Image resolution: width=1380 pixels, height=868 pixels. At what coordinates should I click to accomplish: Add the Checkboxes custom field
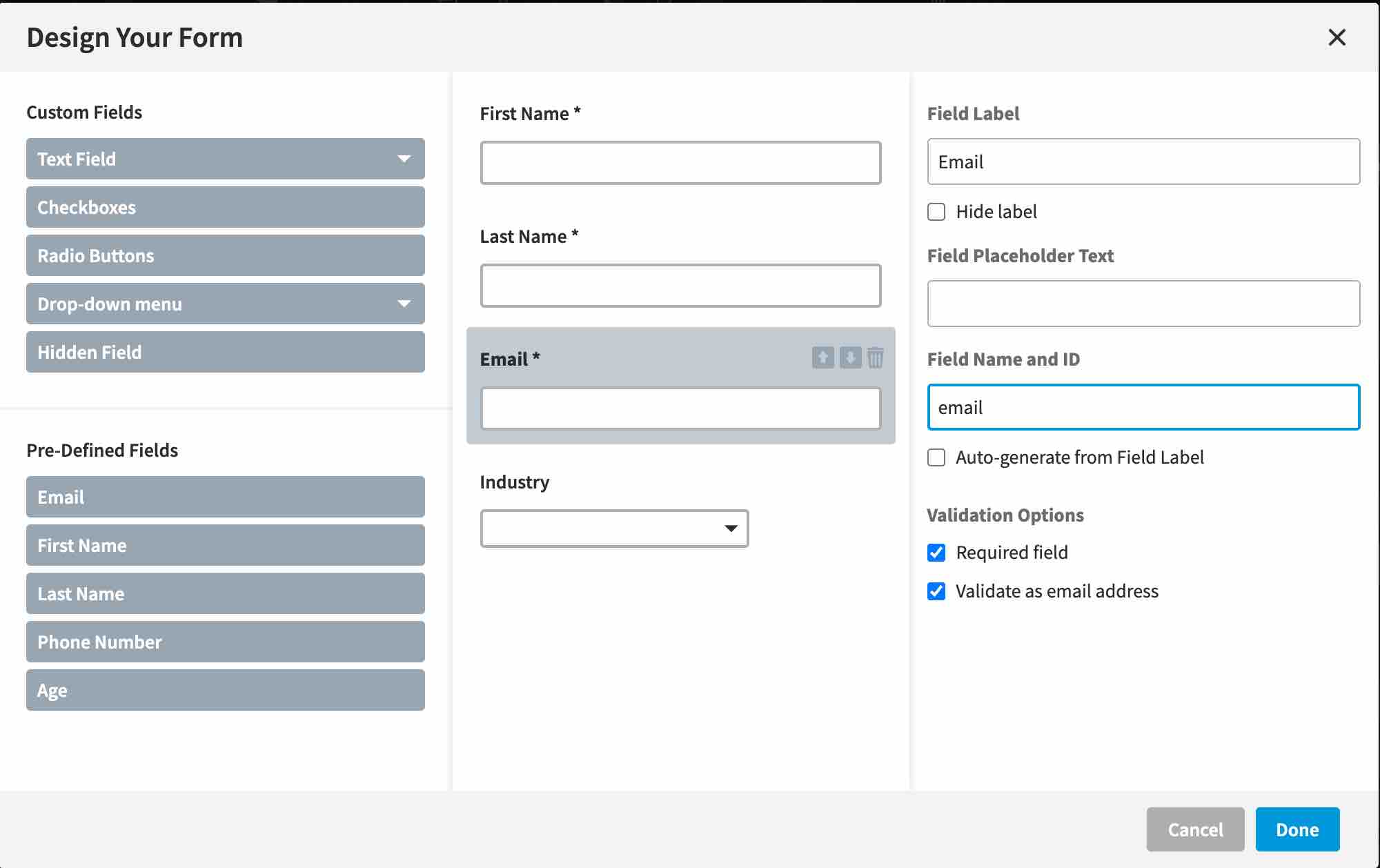point(225,207)
